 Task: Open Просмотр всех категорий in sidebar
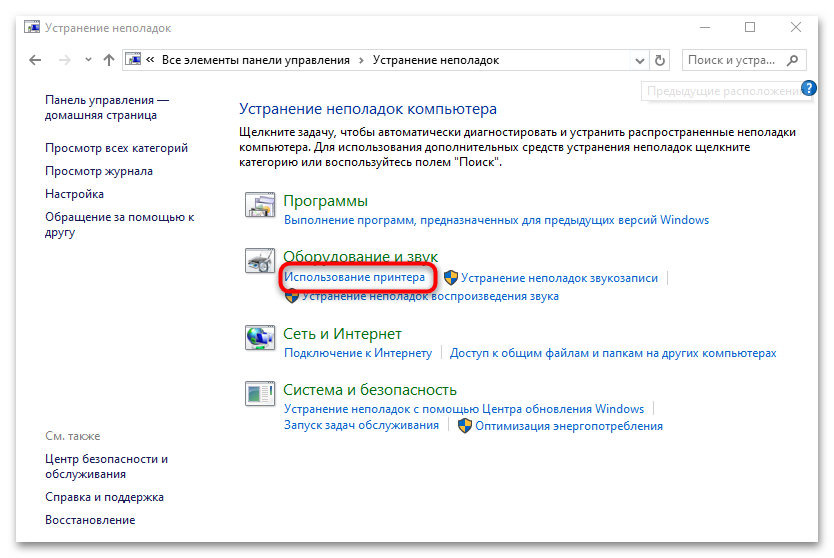[x=116, y=148]
